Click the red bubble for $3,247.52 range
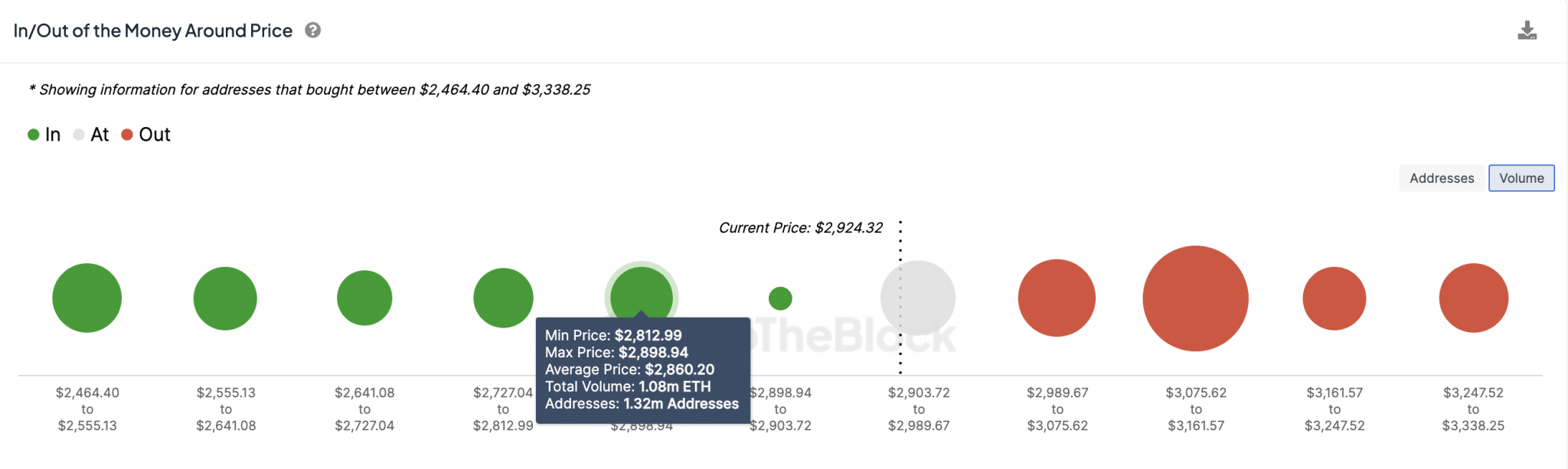The width and height of the screenshot is (1568, 469). coord(1473,298)
